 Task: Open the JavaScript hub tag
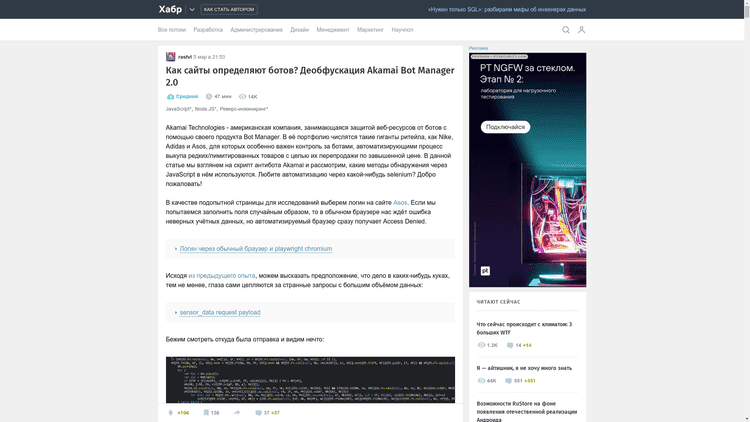point(178,109)
